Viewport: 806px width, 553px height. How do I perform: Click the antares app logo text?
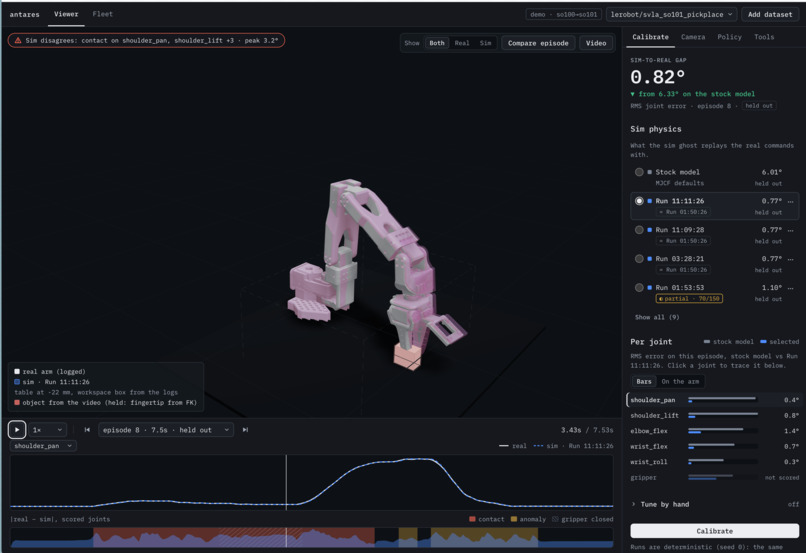click(x=24, y=14)
